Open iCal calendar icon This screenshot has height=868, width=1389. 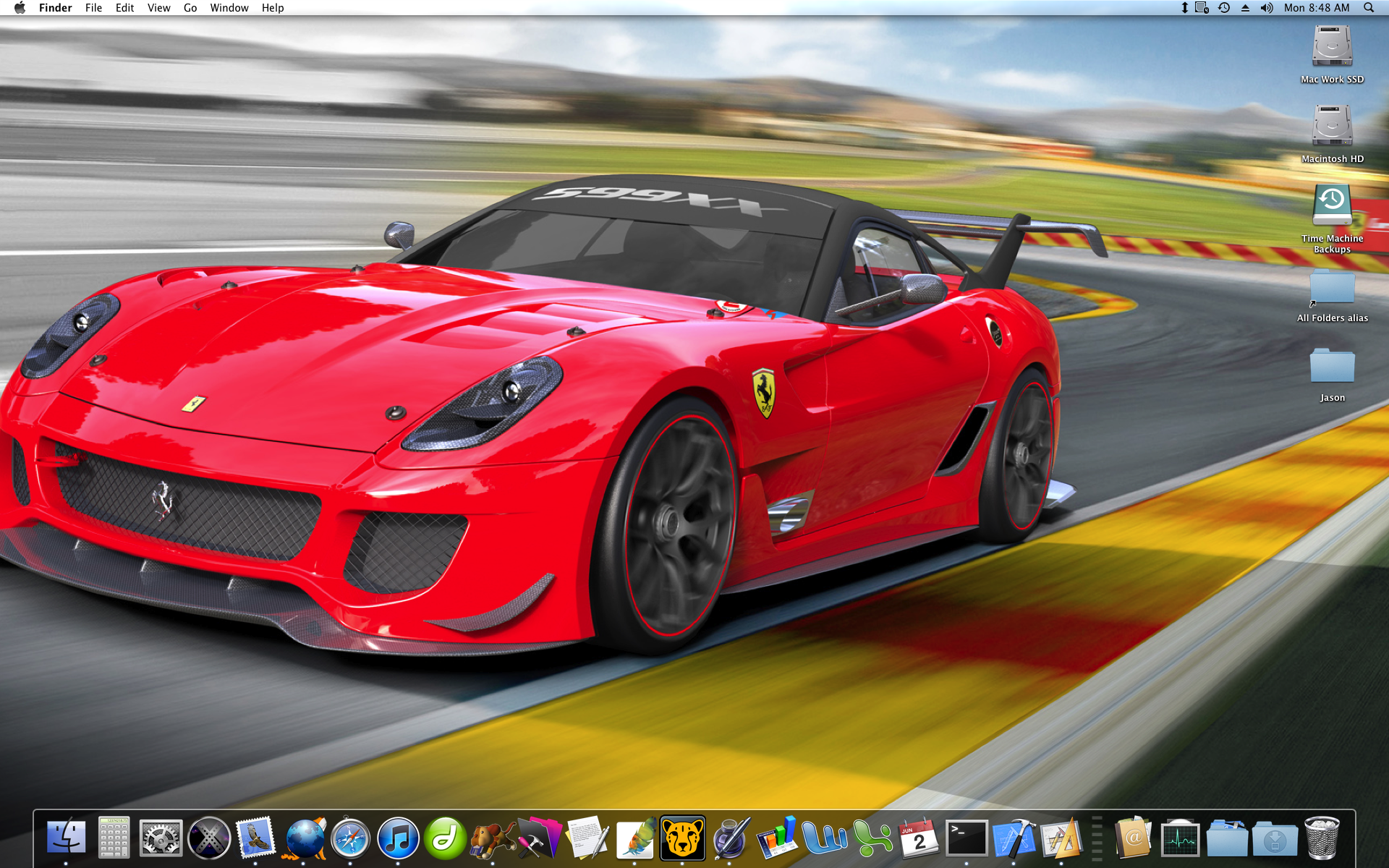pos(919,838)
